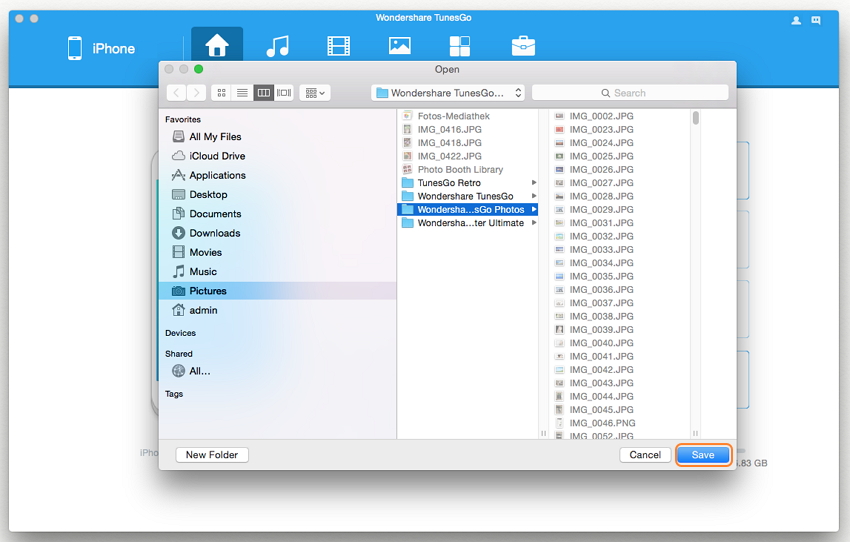850x542 pixels.
Task: Click the Cancel button
Action: pyautogui.click(x=645, y=455)
